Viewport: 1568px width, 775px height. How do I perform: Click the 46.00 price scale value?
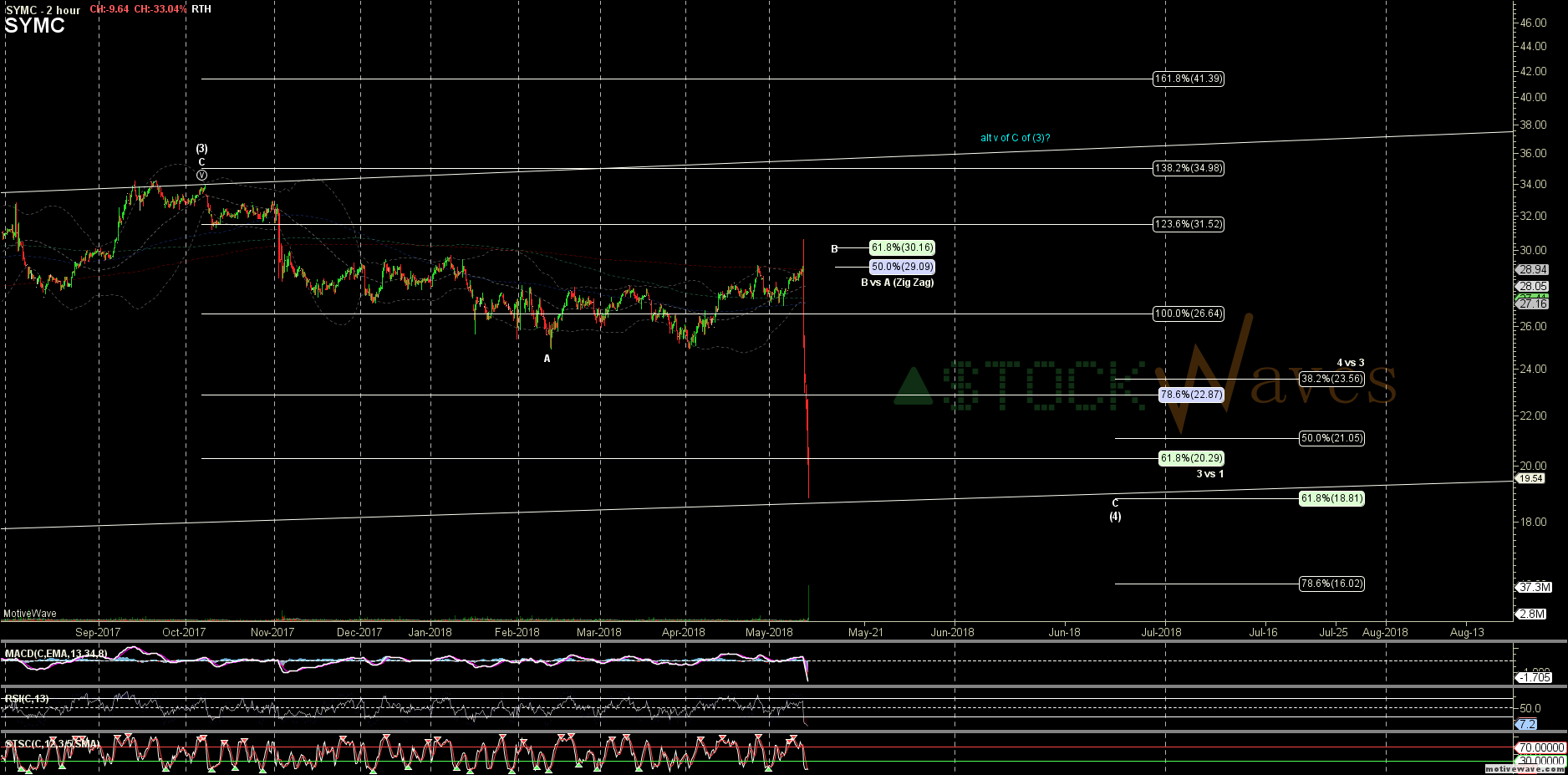1533,23
